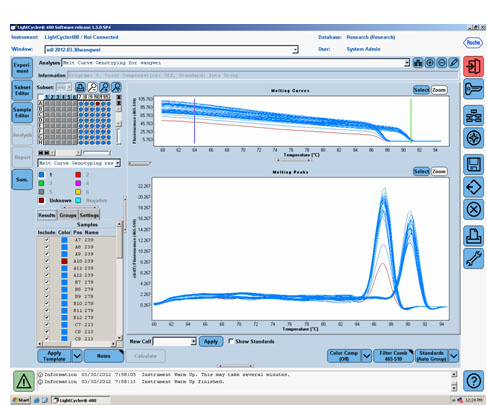Open the Experiment module

click(x=22, y=68)
